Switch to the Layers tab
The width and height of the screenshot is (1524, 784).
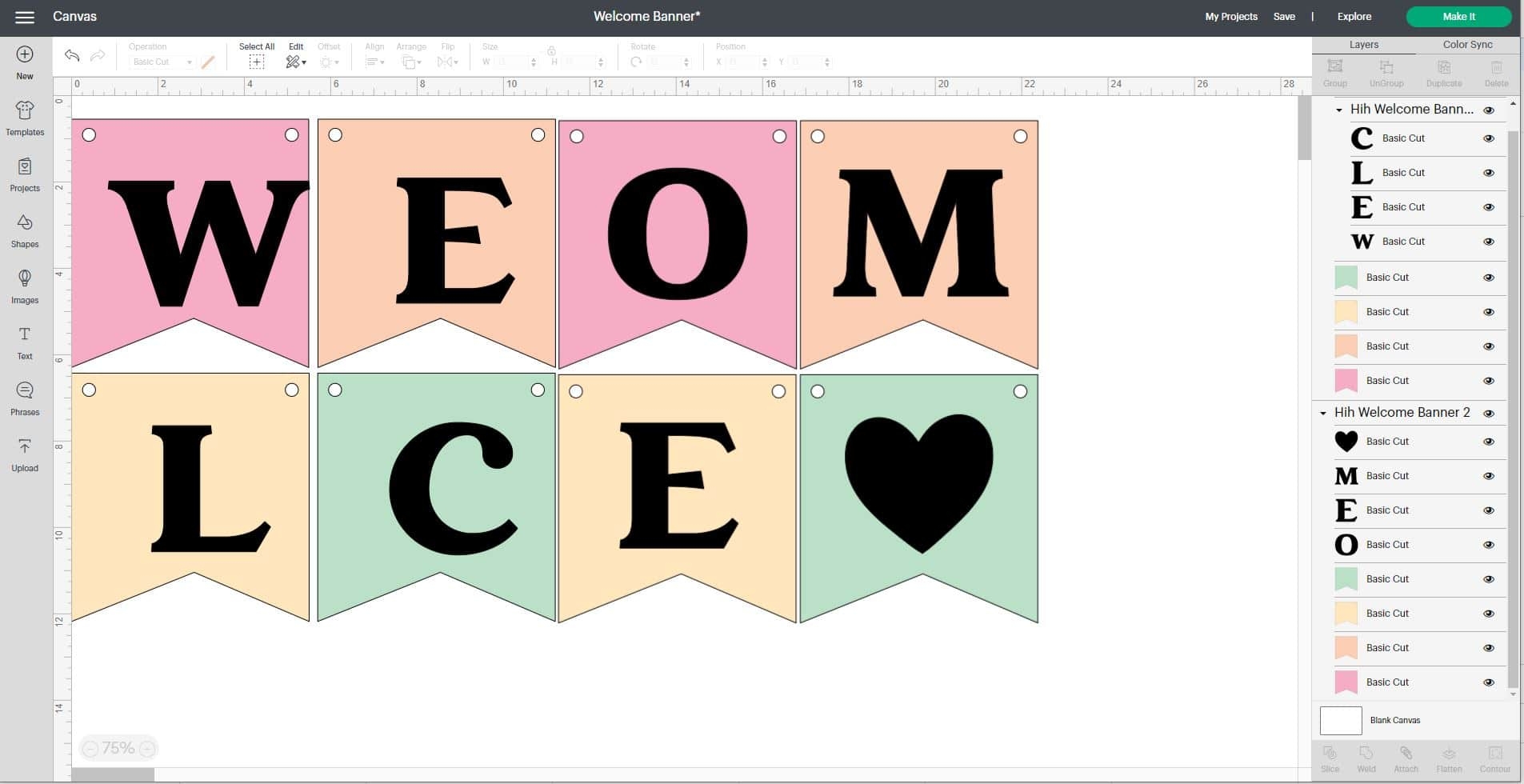coord(1363,45)
